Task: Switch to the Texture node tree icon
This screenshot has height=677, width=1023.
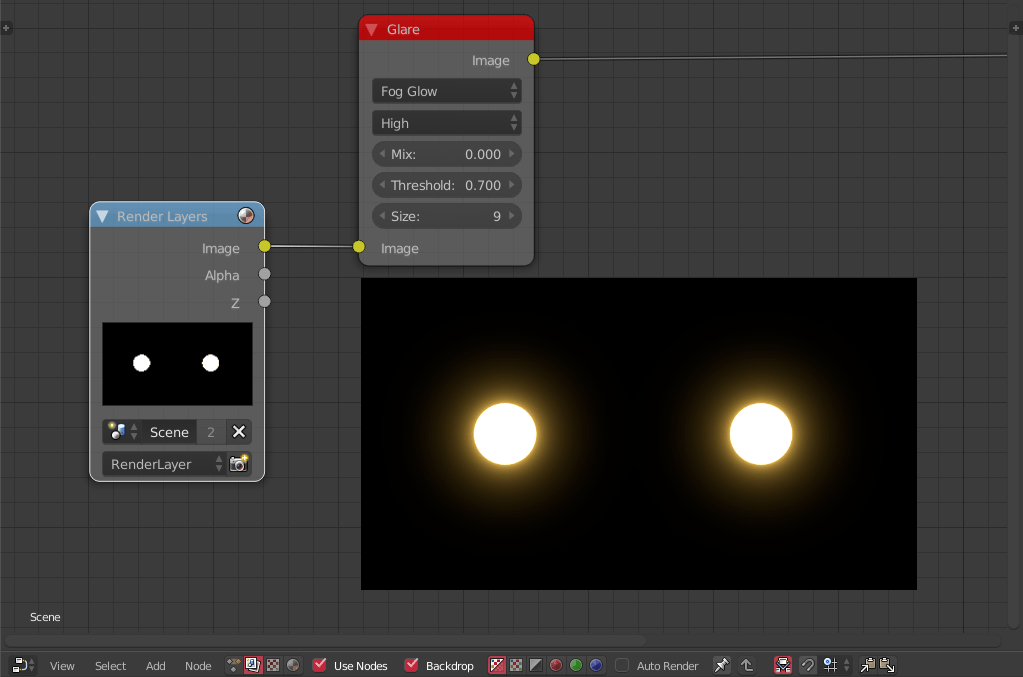Action: pyautogui.click(x=271, y=664)
